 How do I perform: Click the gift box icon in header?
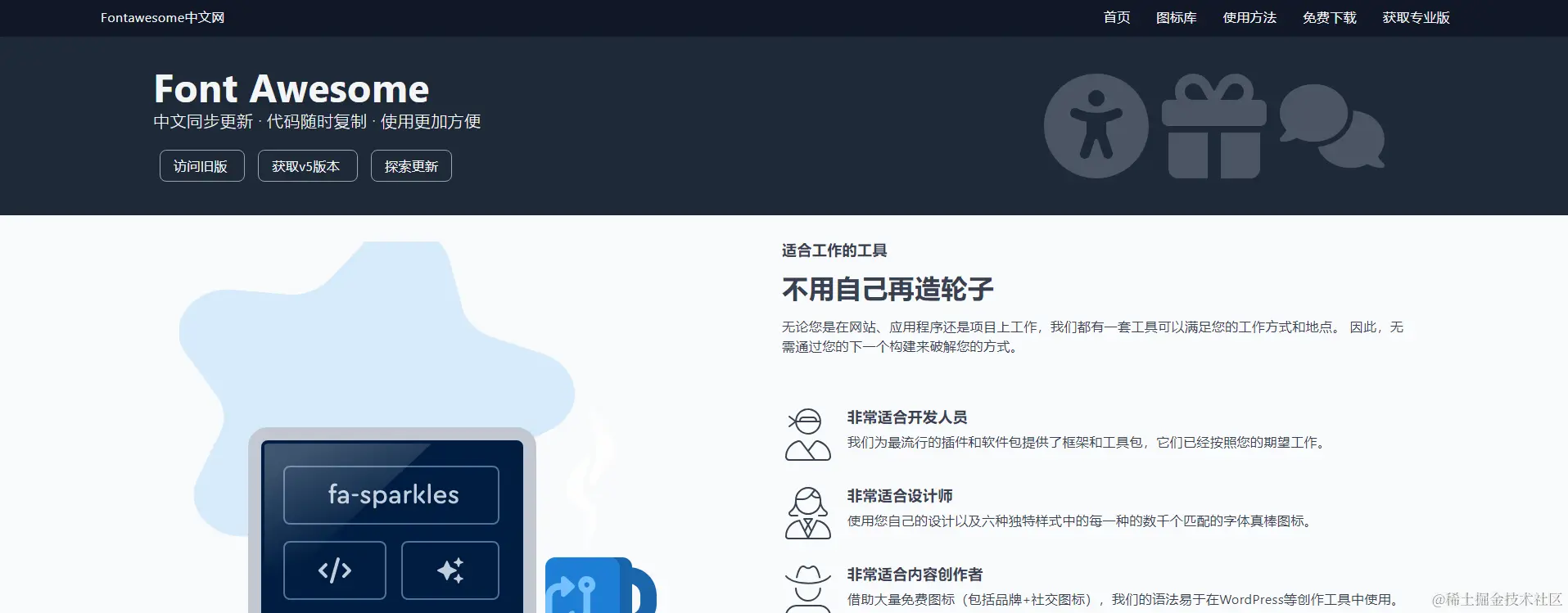pyautogui.click(x=1214, y=126)
